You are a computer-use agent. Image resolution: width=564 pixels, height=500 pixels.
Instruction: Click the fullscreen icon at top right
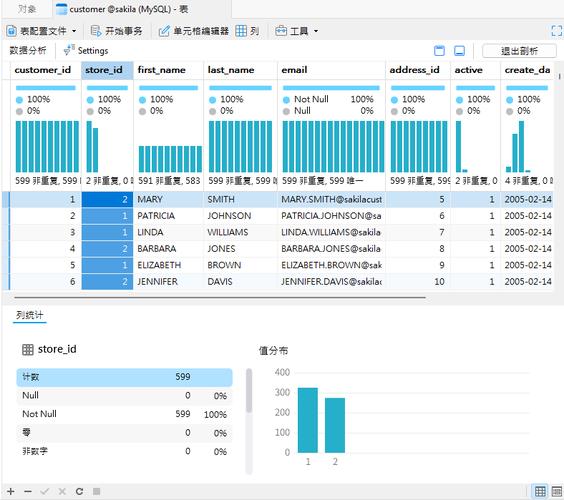point(556,31)
